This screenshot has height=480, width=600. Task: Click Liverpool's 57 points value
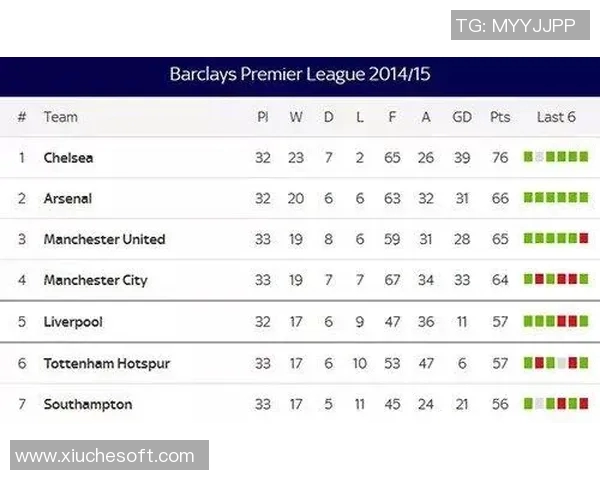tap(500, 322)
